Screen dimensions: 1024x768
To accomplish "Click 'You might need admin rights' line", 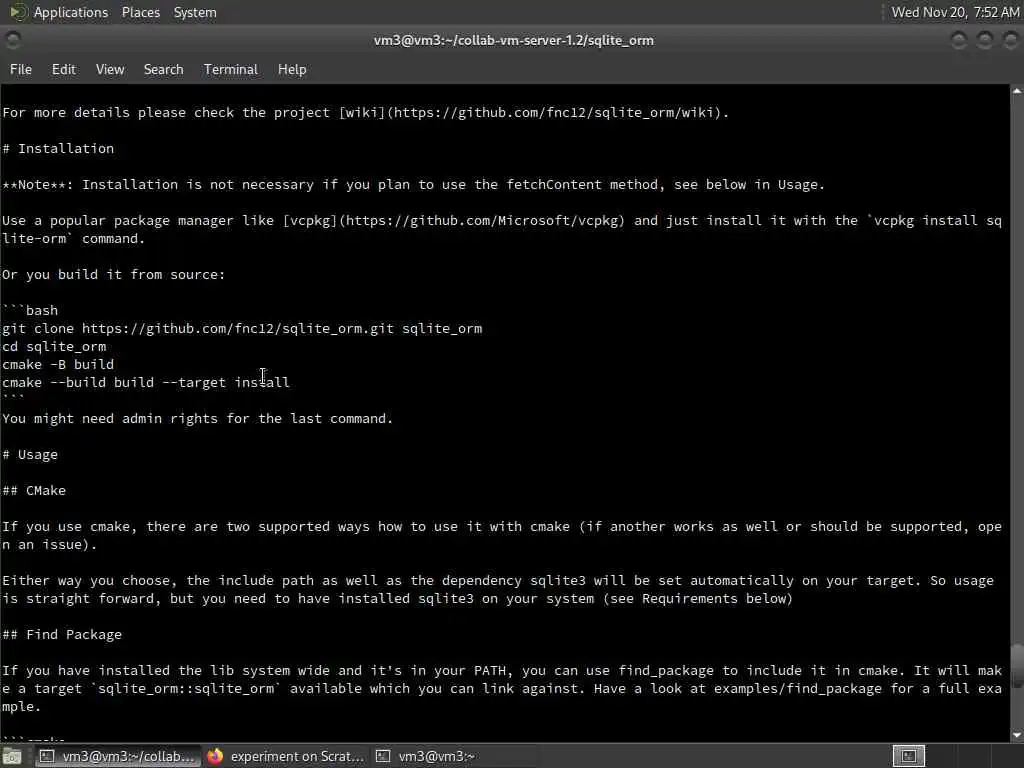I will 197,419.
